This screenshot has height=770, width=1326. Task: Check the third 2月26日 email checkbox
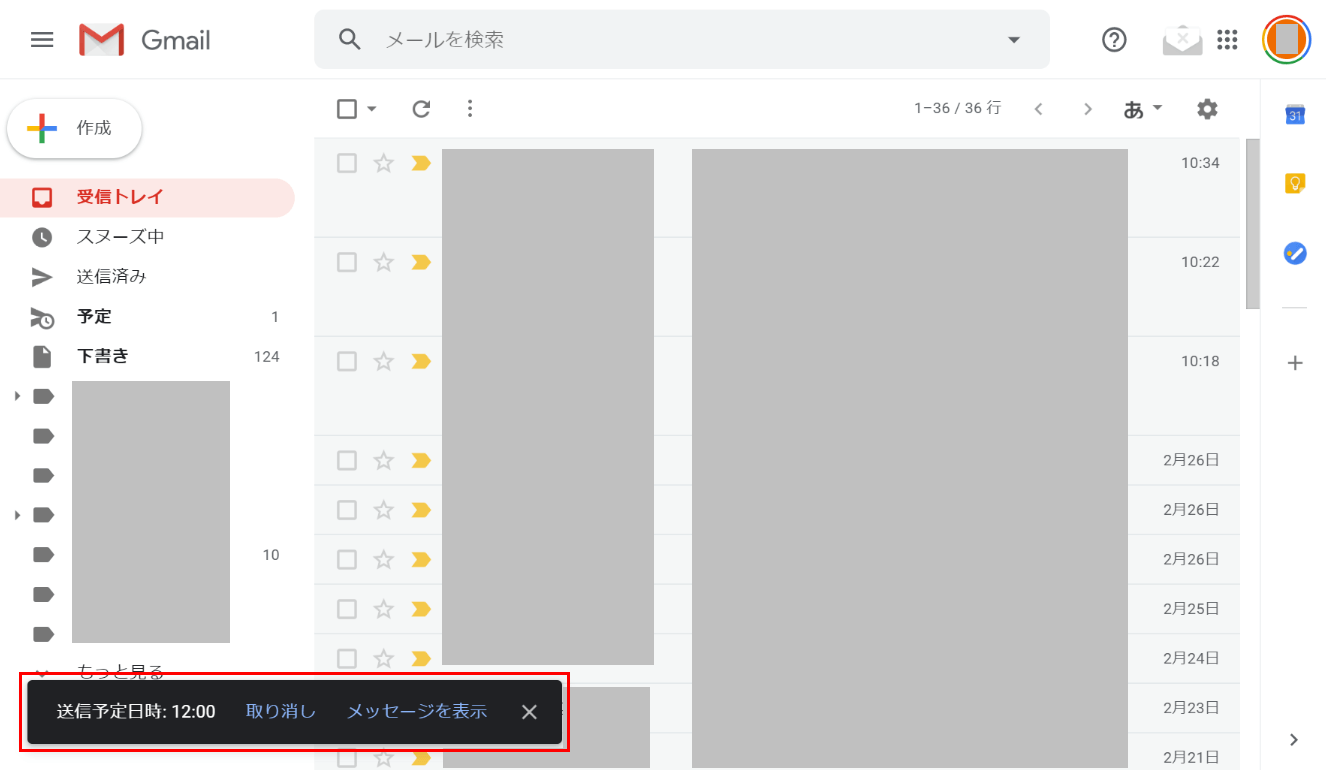click(347, 559)
